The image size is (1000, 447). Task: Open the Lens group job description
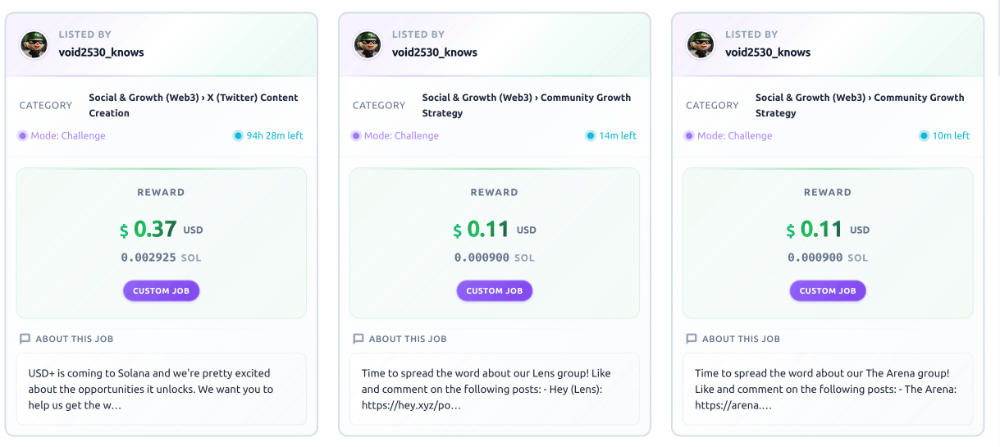pyautogui.click(x=494, y=389)
